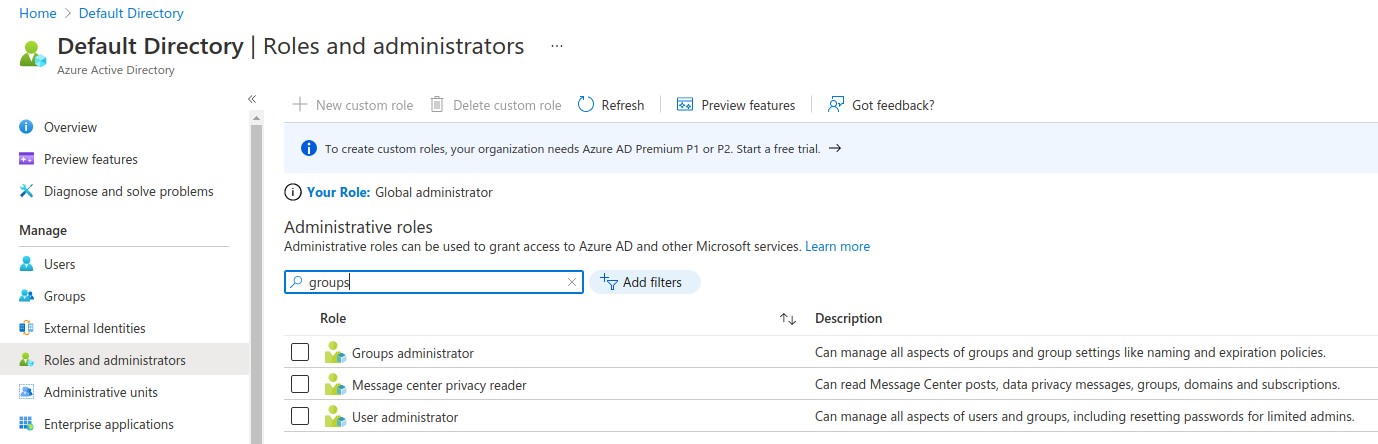Select the Message center privacy reader checkbox

point(300,384)
